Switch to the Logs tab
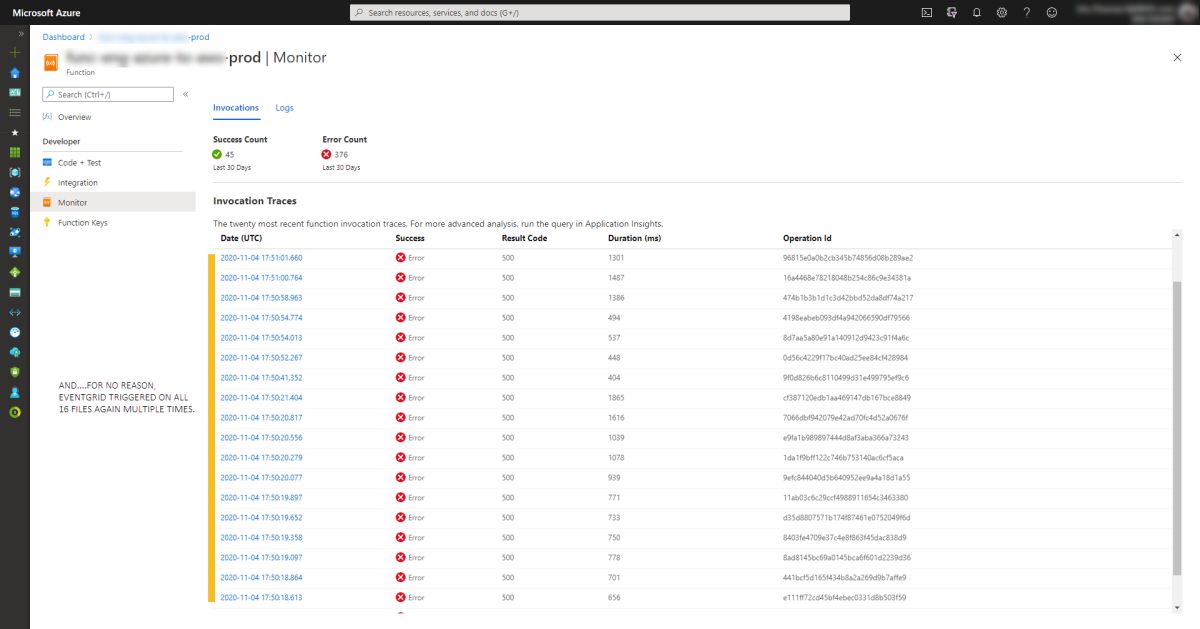Screen dimensions: 1200x629 285,108
